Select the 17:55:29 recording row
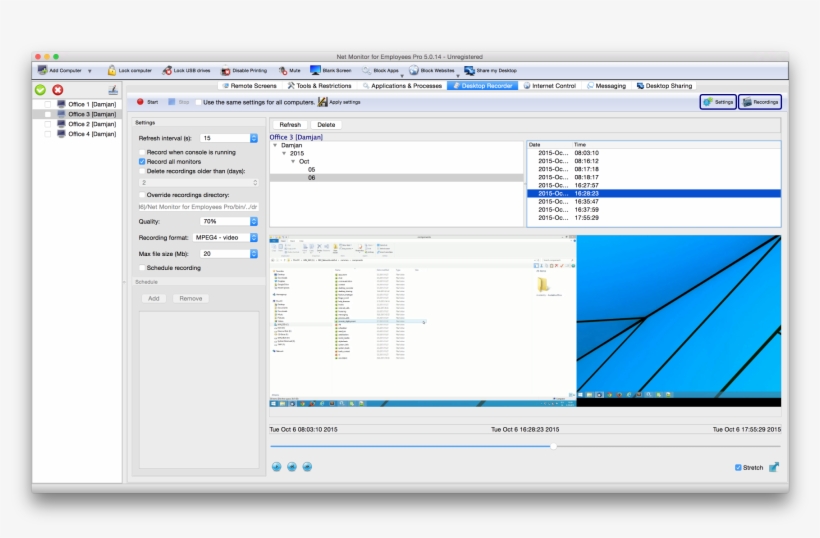820x538 pixels. click(654, 218)
